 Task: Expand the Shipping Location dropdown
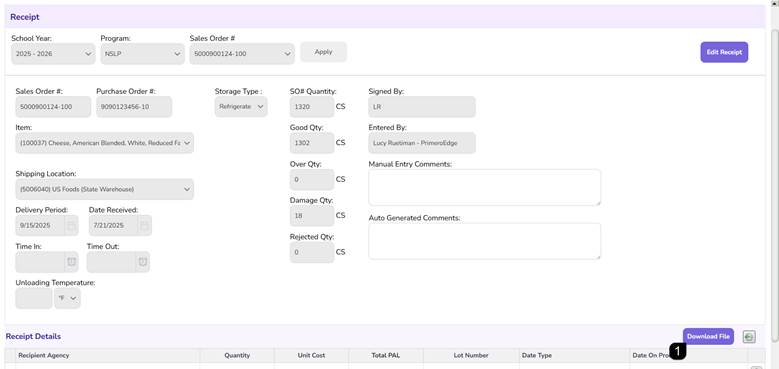coord(105,189)
